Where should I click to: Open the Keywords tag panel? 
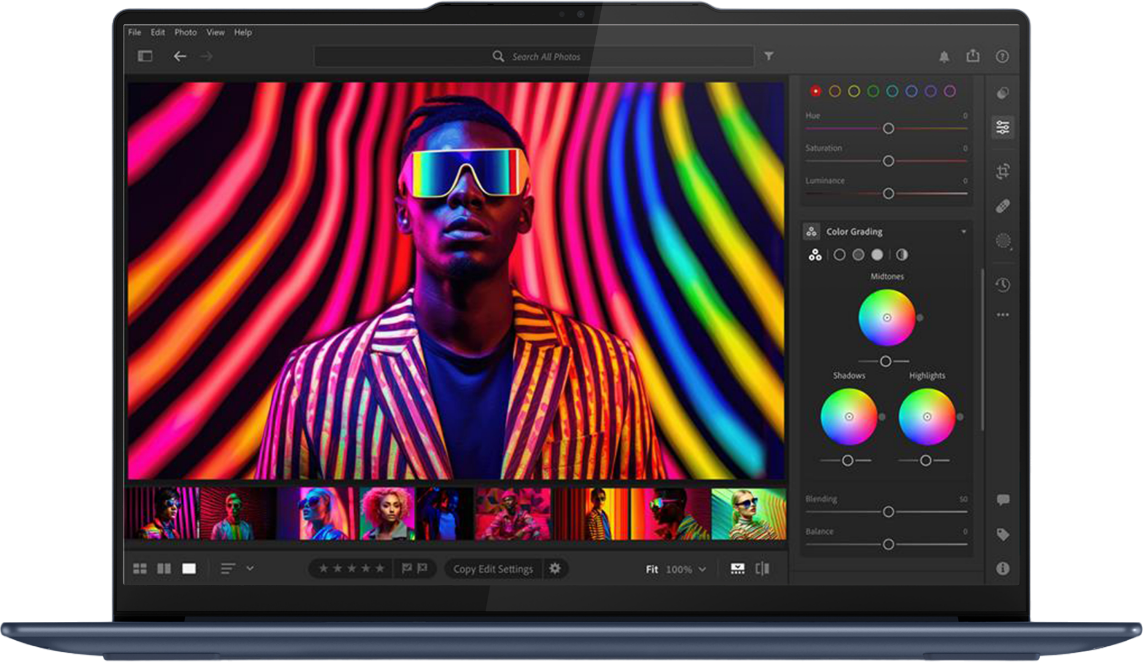(x=1002, y=535)
